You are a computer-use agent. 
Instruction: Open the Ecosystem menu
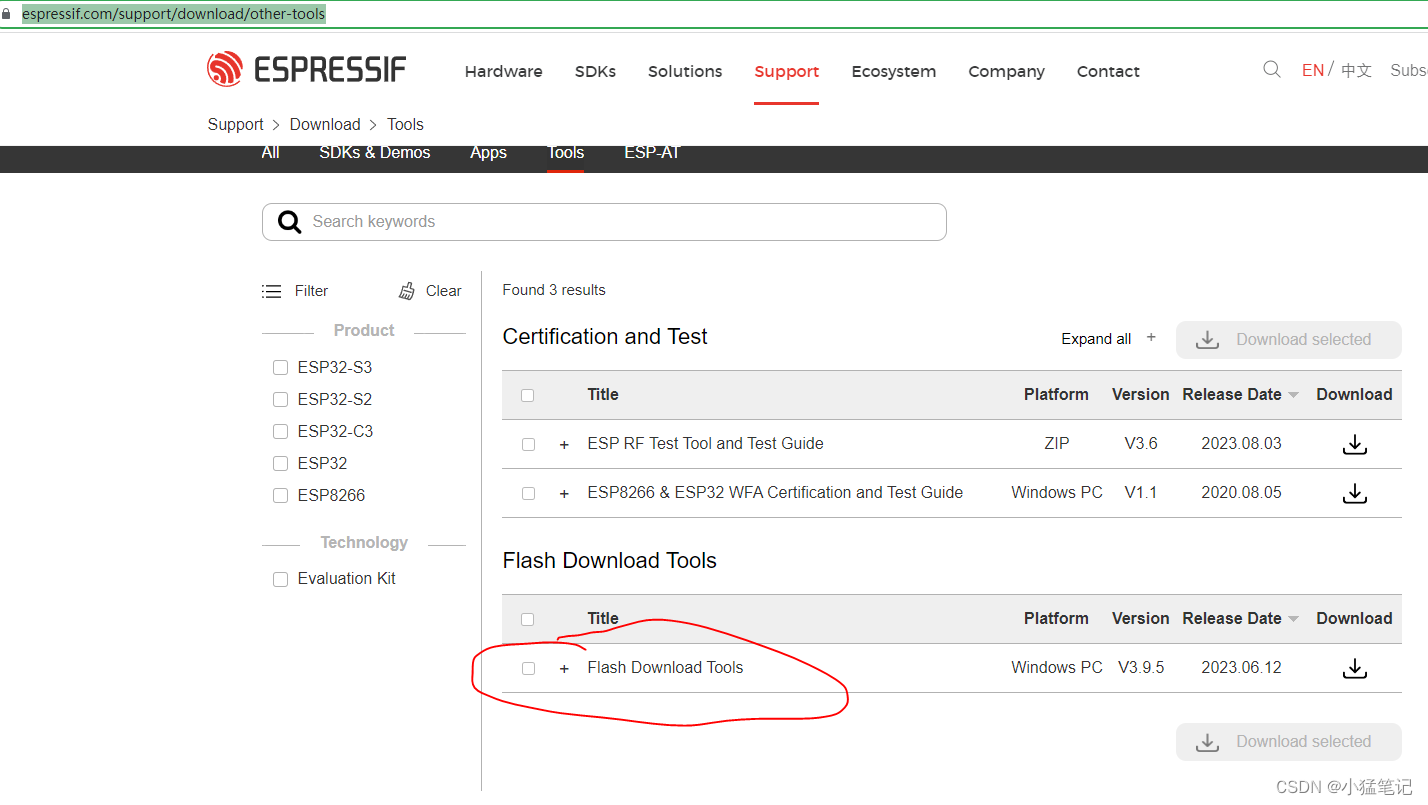pos(893,71)
